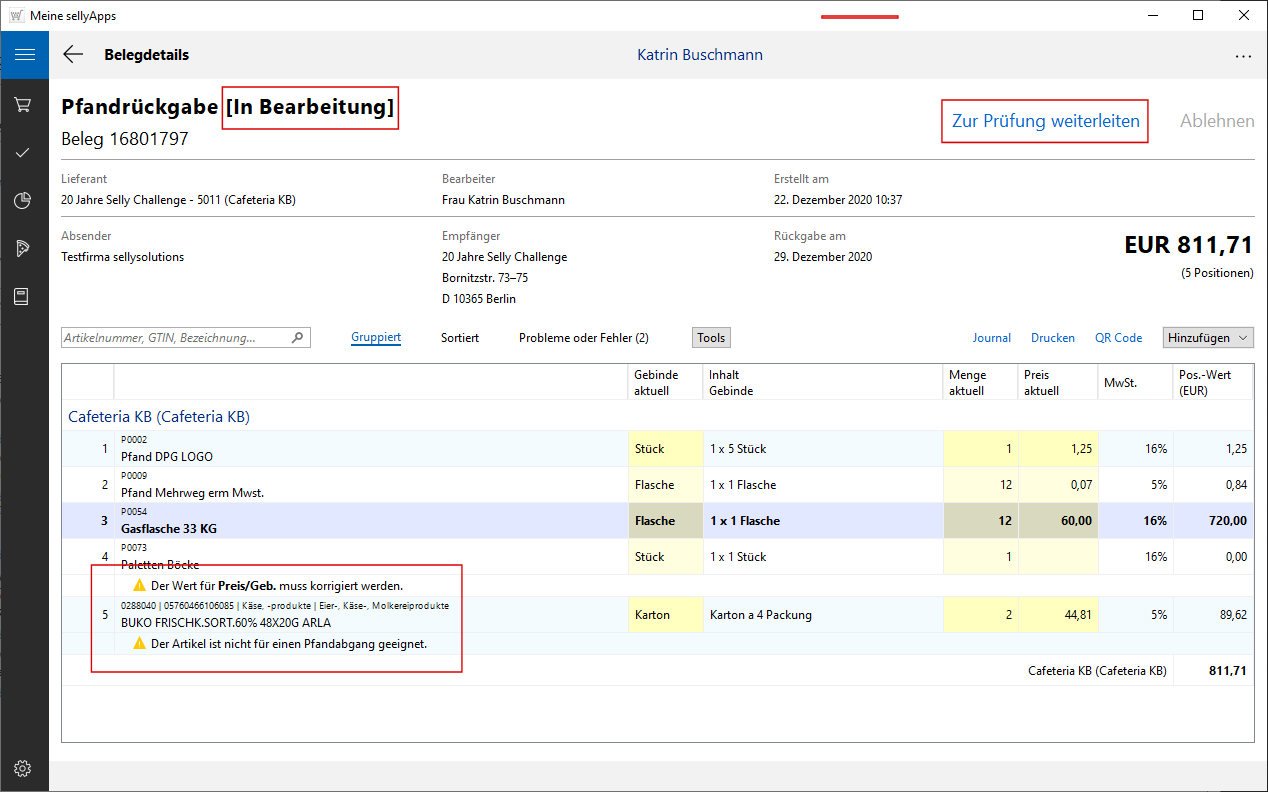Click Zur Prüfung weiterleiten

[1045, 121]
